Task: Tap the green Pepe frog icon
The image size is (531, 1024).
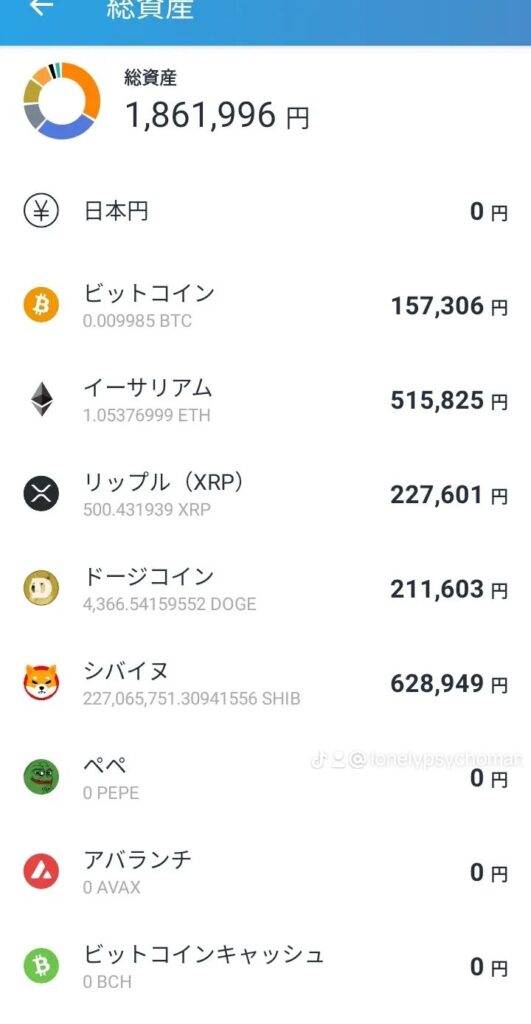Action: [x=41, y=776]
